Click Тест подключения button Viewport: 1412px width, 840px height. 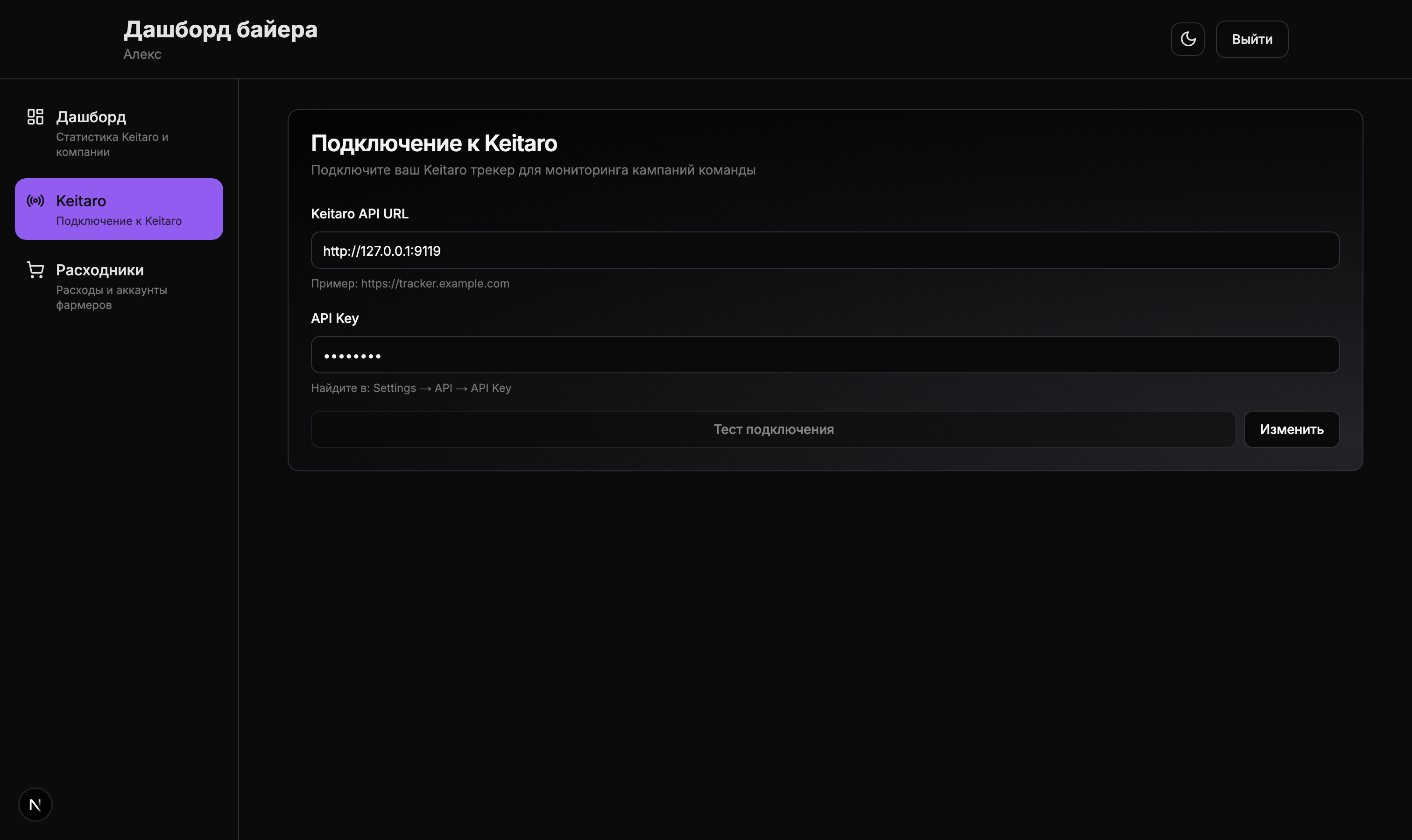click(x=773, y=429)
